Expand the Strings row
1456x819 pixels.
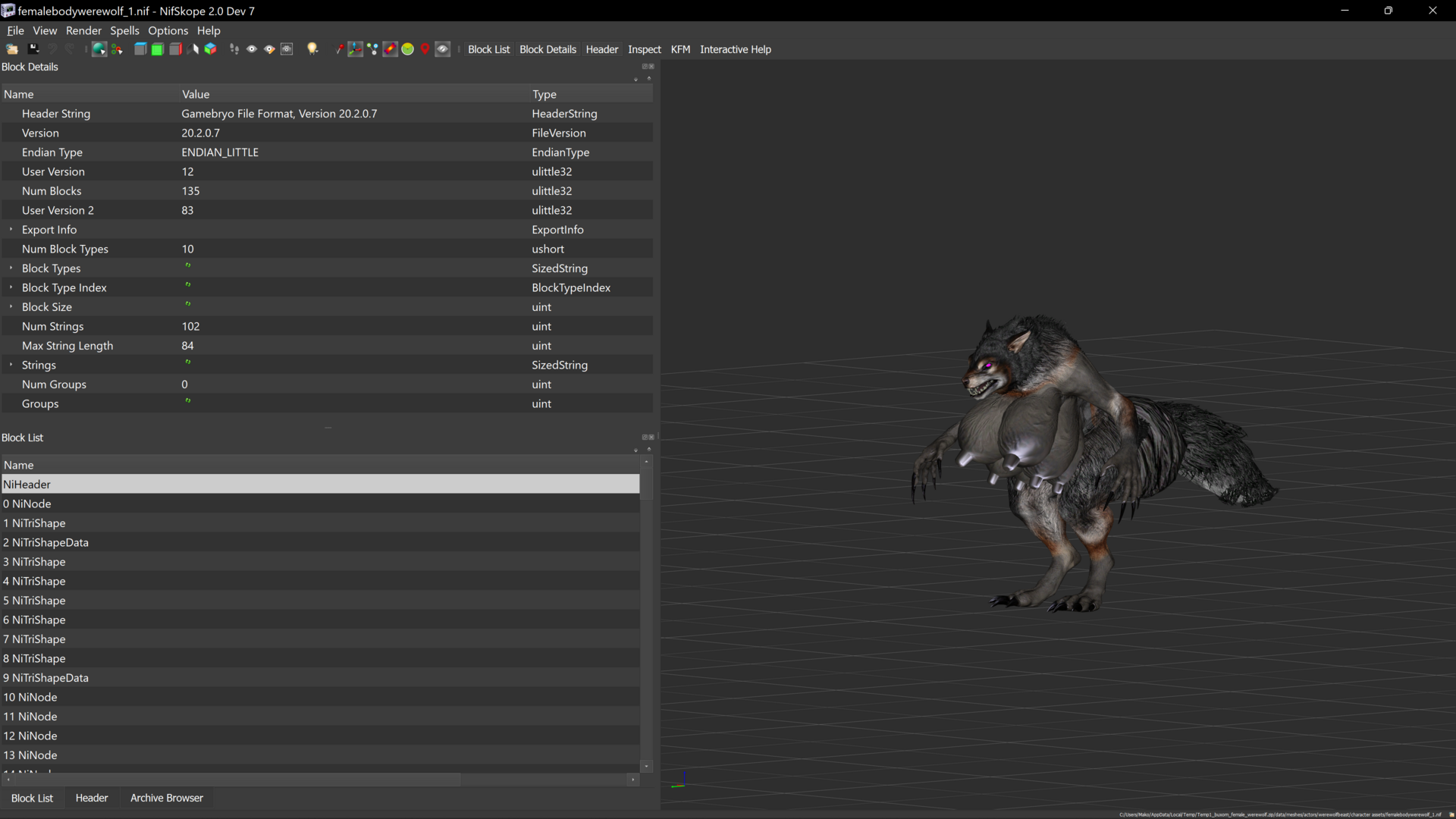11,365
